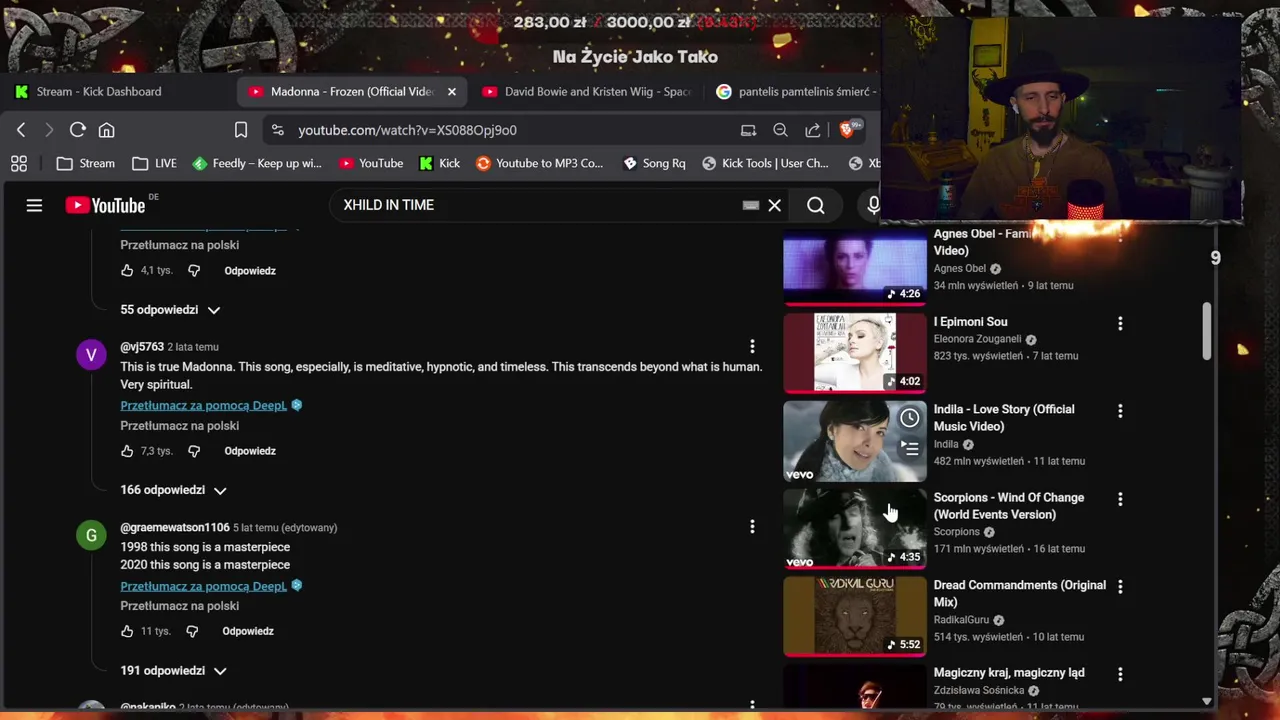Image resolution: width=1280 pixels, height=720 pixels.
Task: Expand 191 odpowiedzi replies
Action: pos(174,671)
